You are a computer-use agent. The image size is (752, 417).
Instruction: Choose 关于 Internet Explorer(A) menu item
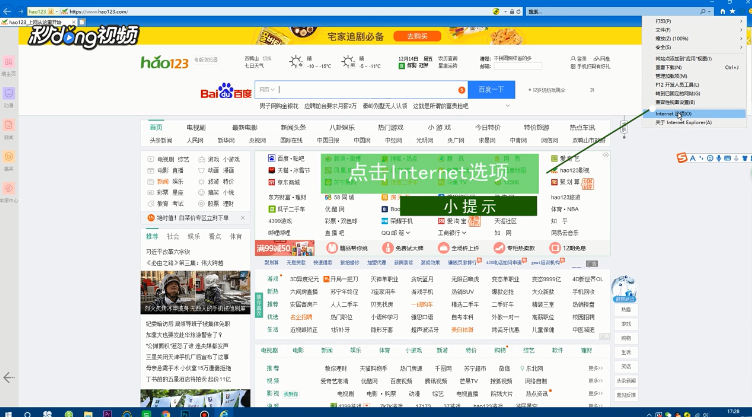pyautogui.click(x=694, y=122)
